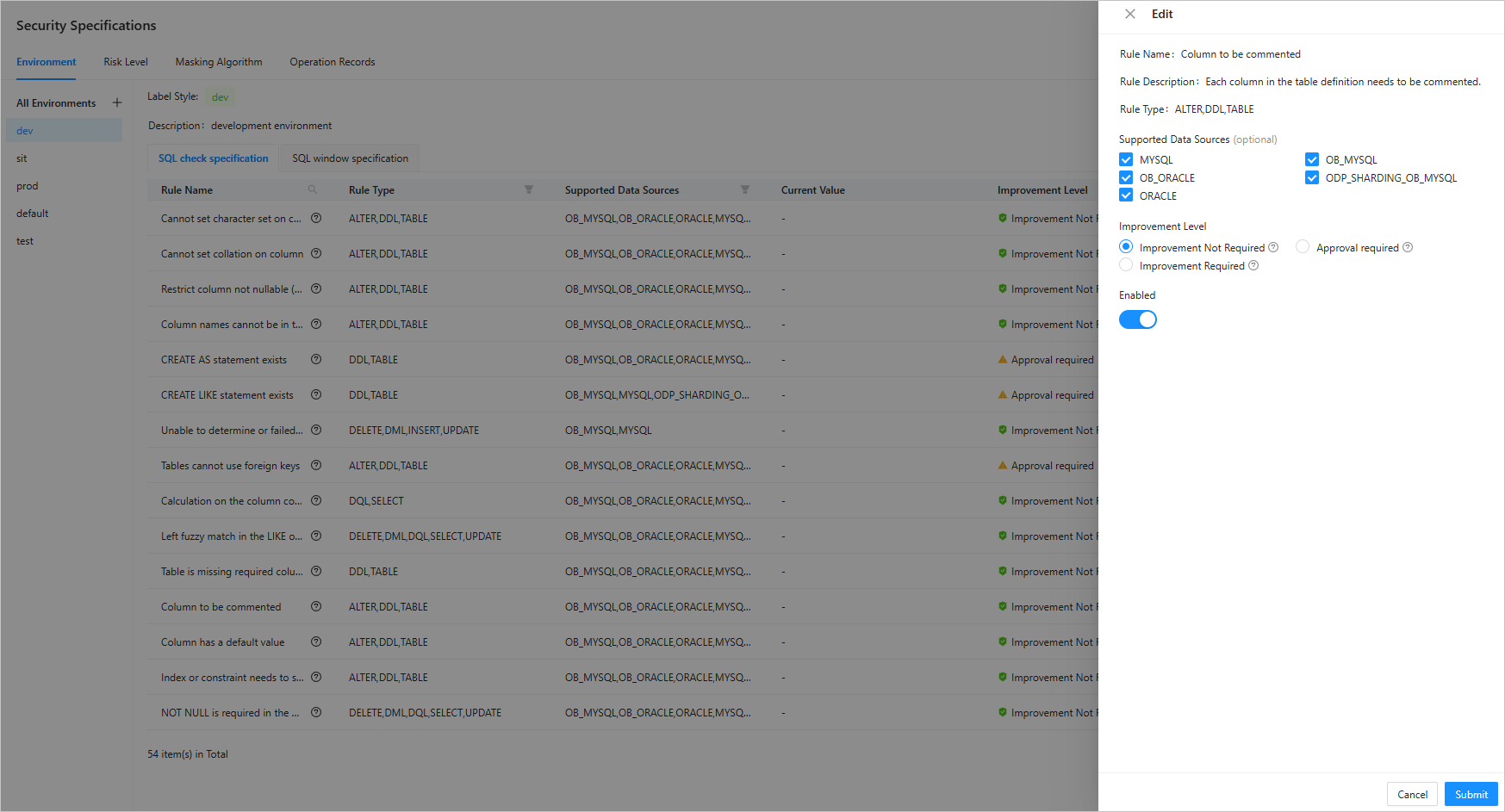
Task: Select the Improvement Required radio option
Action: (1126, 265)
